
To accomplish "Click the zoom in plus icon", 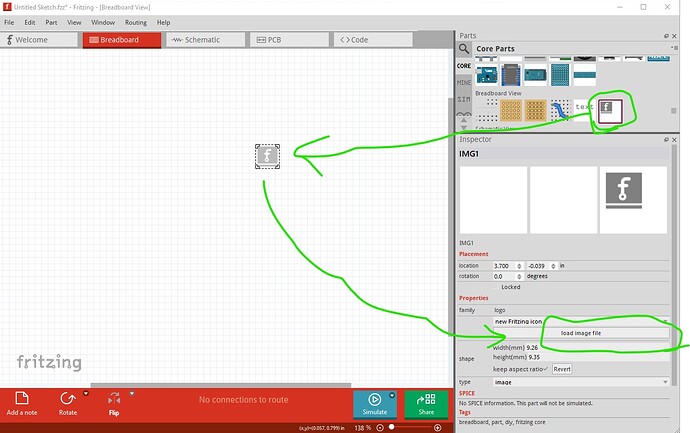I will coord(437,428).
